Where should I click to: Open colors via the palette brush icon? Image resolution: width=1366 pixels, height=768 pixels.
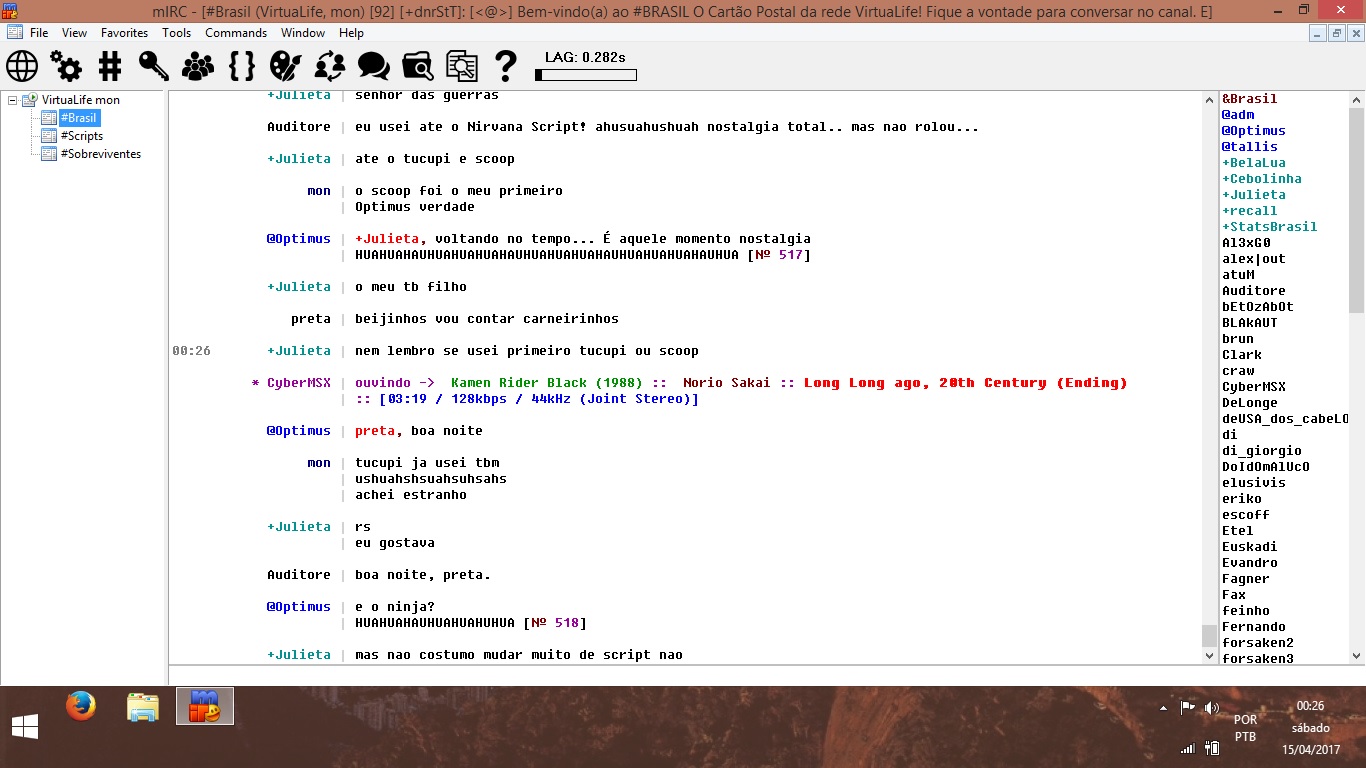[286, 66]
